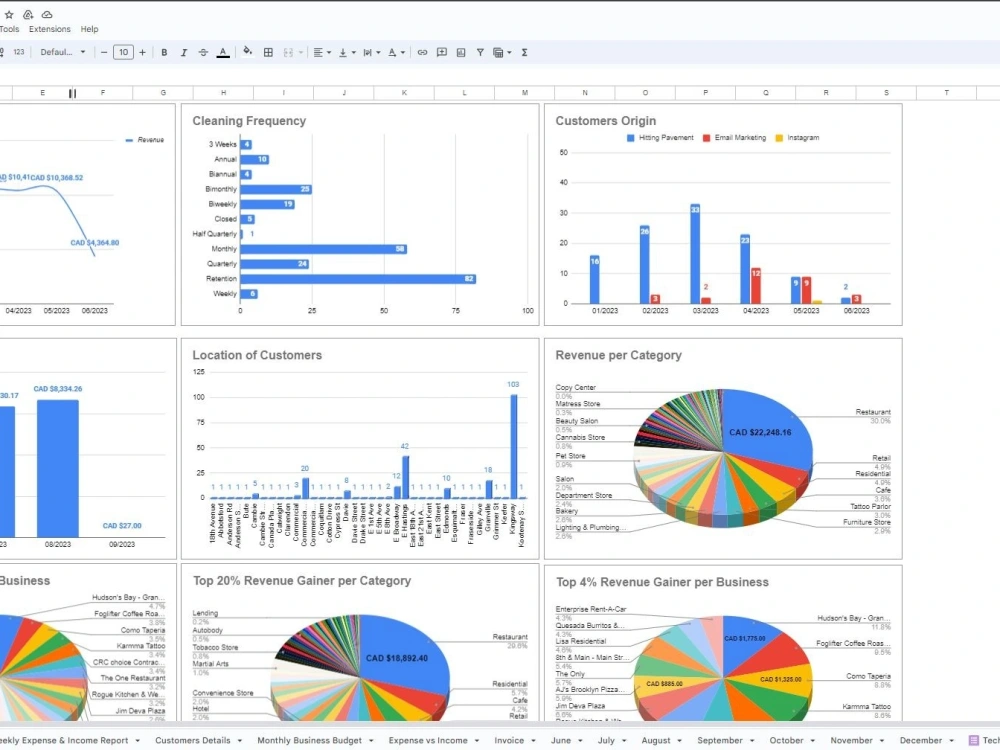
Task: Switch to the Customers Details sheet
Action: point(193,740)
